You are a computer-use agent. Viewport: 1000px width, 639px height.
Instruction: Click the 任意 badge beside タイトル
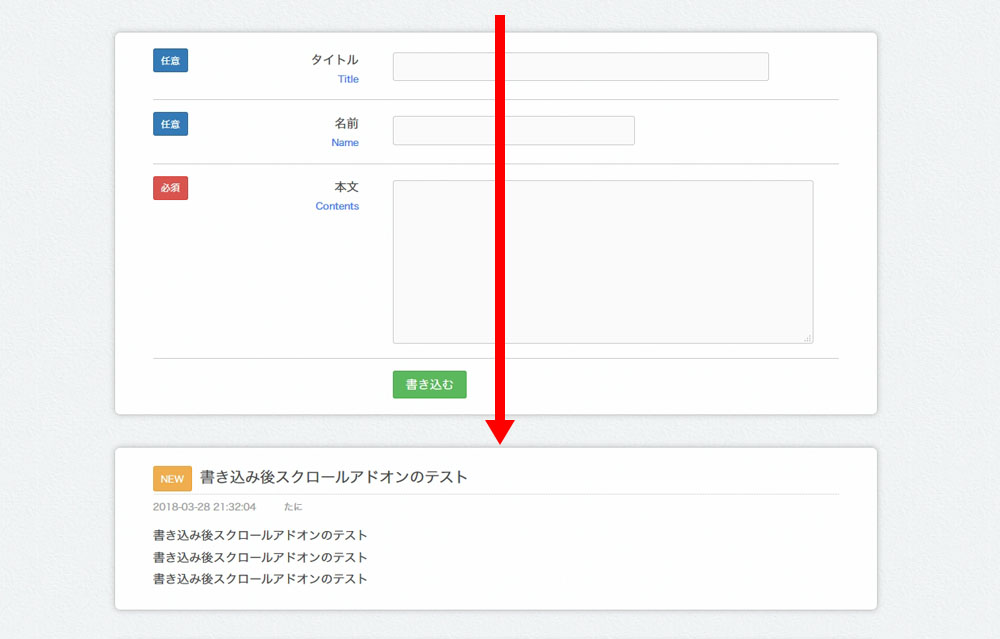[170, 61]
